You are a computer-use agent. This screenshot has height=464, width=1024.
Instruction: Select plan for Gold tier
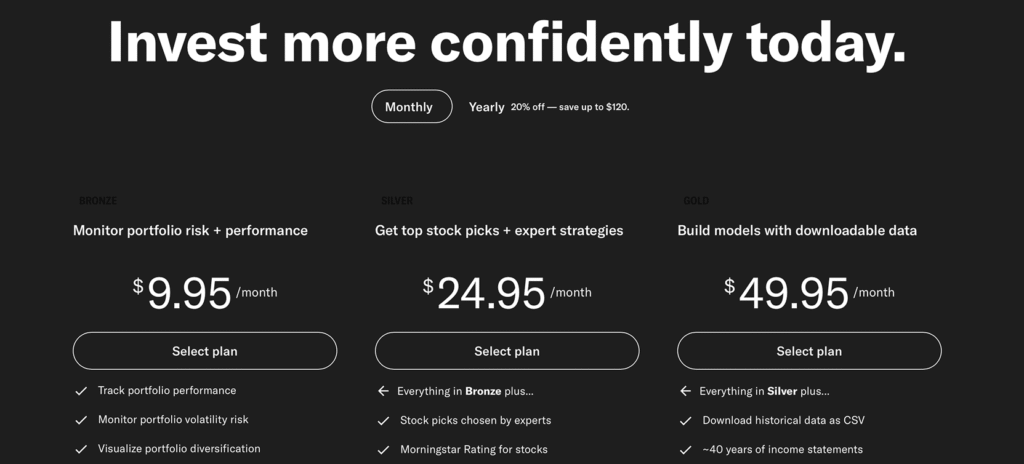point(809,351)
